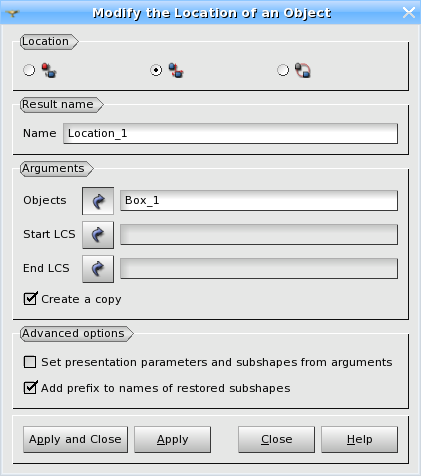Click the Apply and Close button
The width and height of the screenshot is (421, 476).
tap(75, 439)
